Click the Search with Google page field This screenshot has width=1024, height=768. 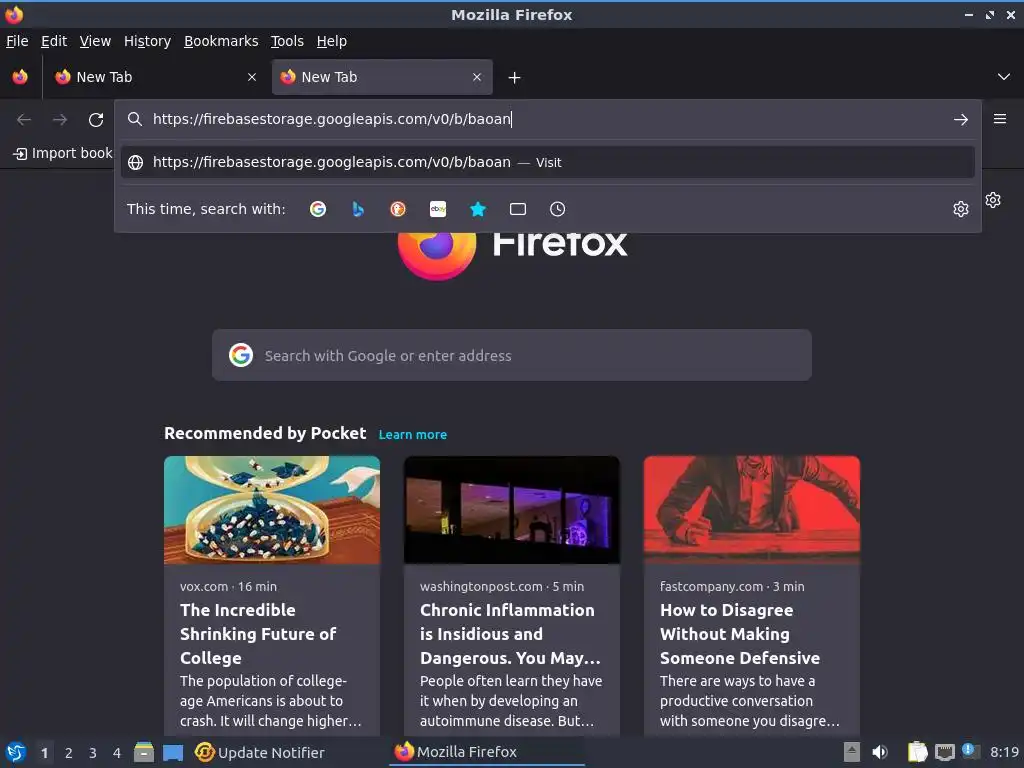[511, 355]
